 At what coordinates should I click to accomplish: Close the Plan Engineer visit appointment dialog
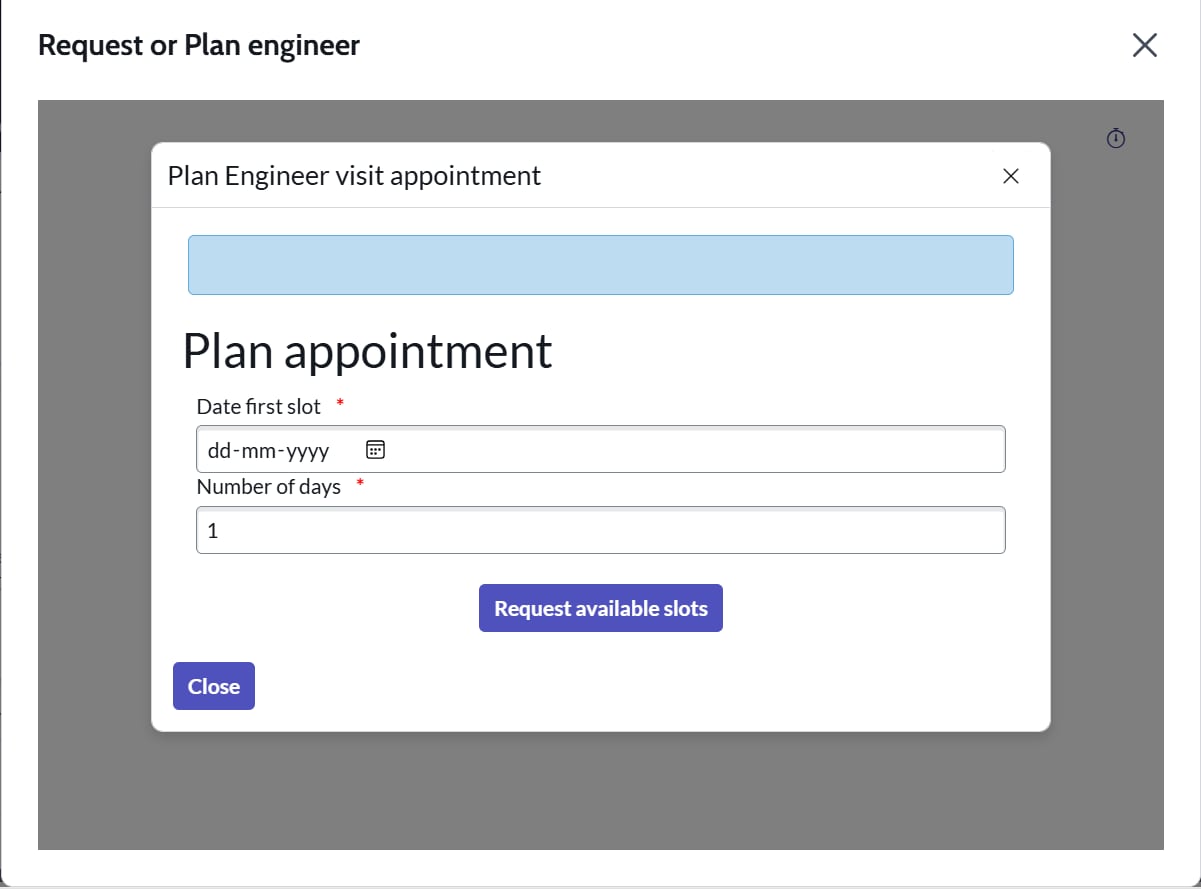pos(1011,176)
